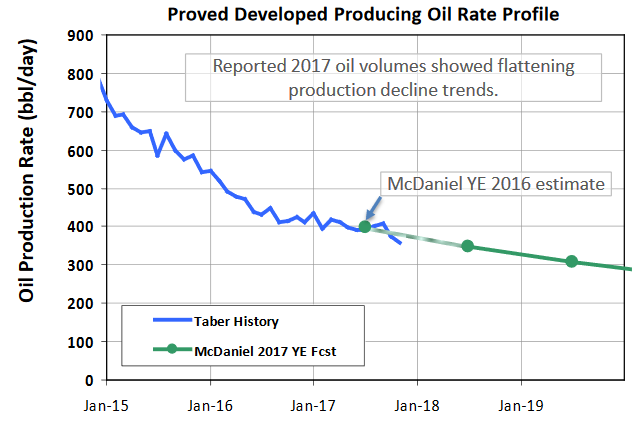The image size is (637, 423).
Task: Click the green marker at 400 bbl/day
Action: pos(365,227)
